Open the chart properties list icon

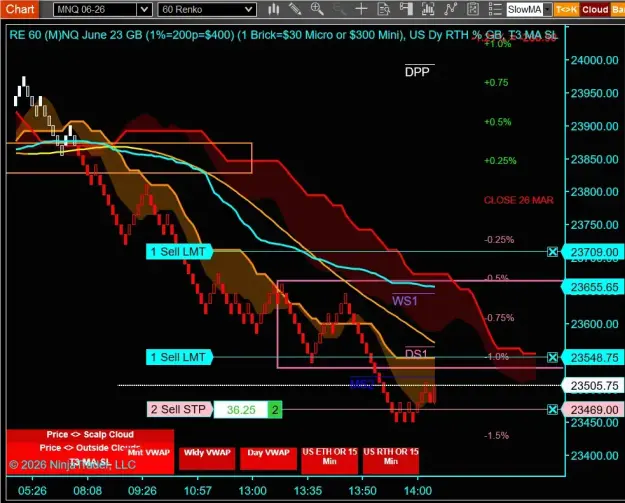[495, 9]
